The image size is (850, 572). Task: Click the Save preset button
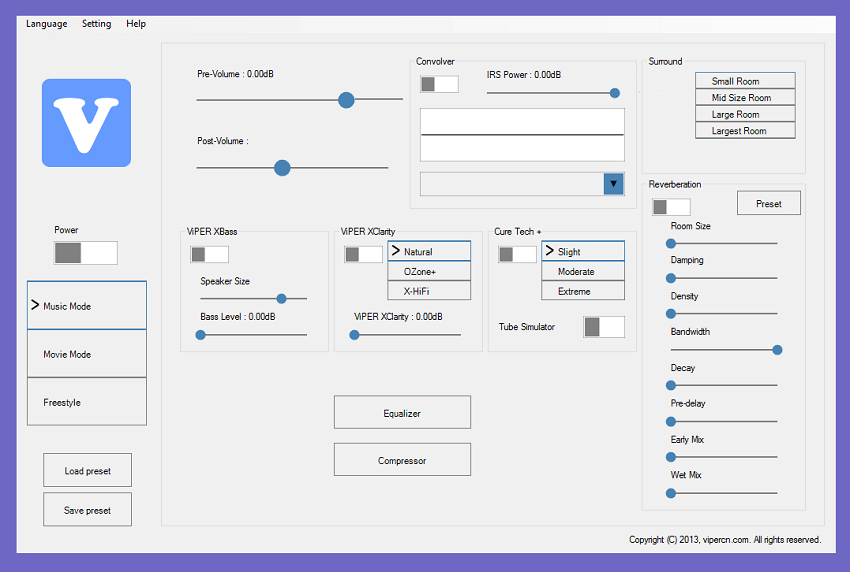click(87, 510)
